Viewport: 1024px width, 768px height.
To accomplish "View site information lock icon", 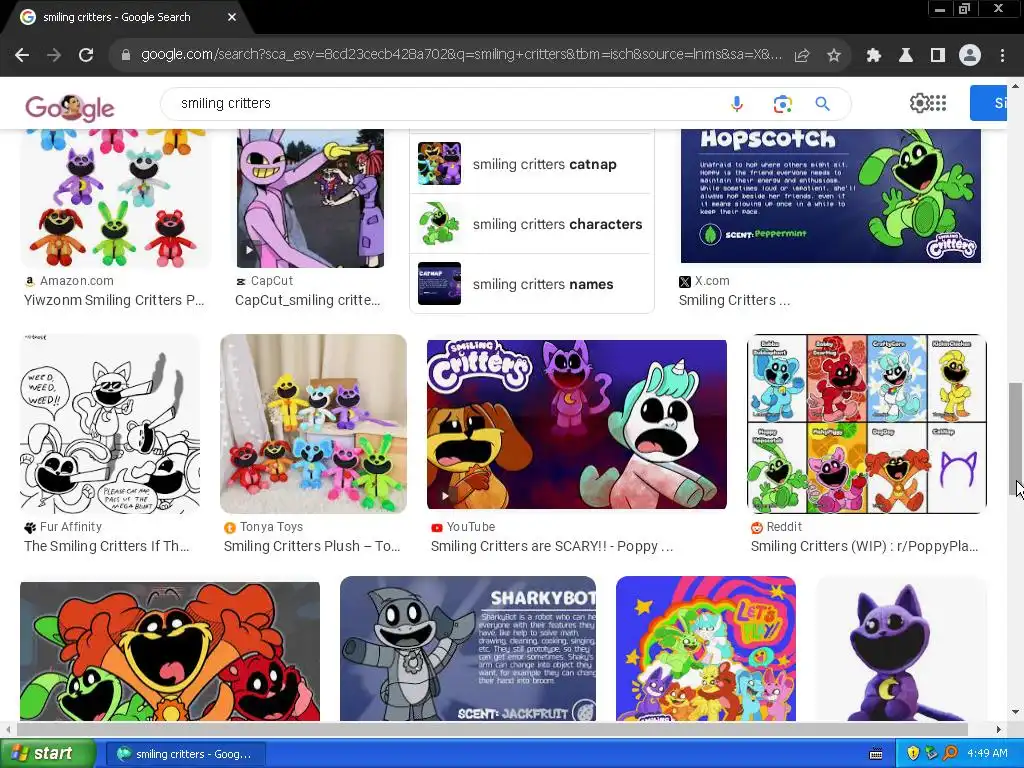I will [x=125, y=55].
